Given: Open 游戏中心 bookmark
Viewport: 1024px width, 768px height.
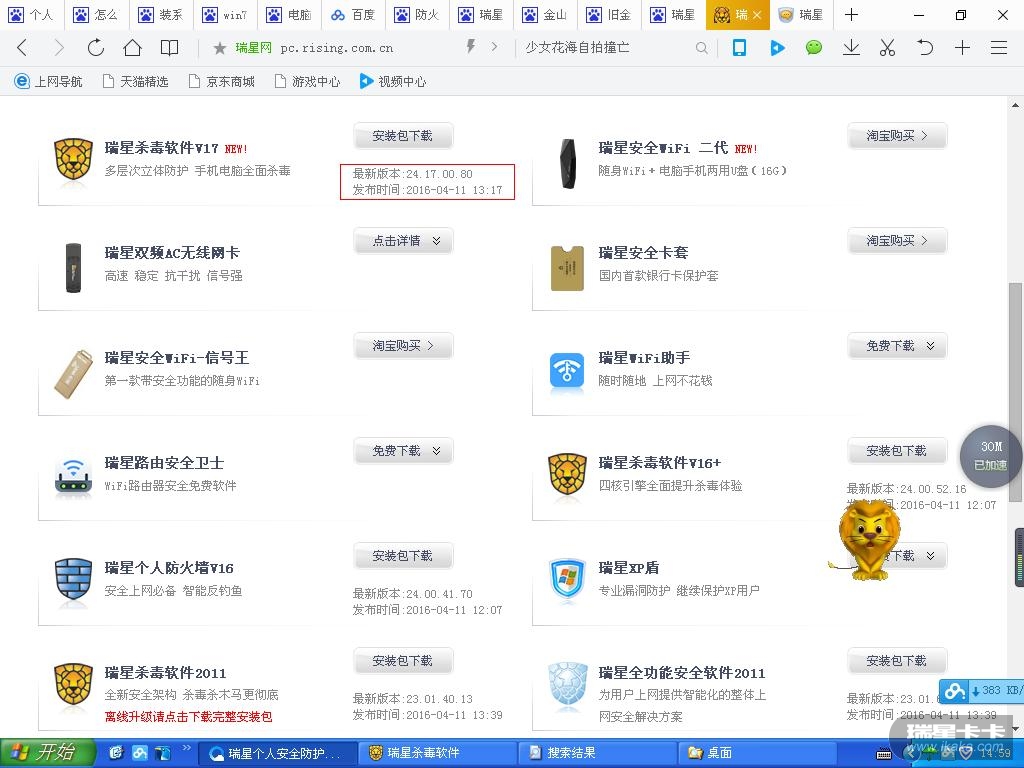Looking at the screenshot, I should coord(308,82).
